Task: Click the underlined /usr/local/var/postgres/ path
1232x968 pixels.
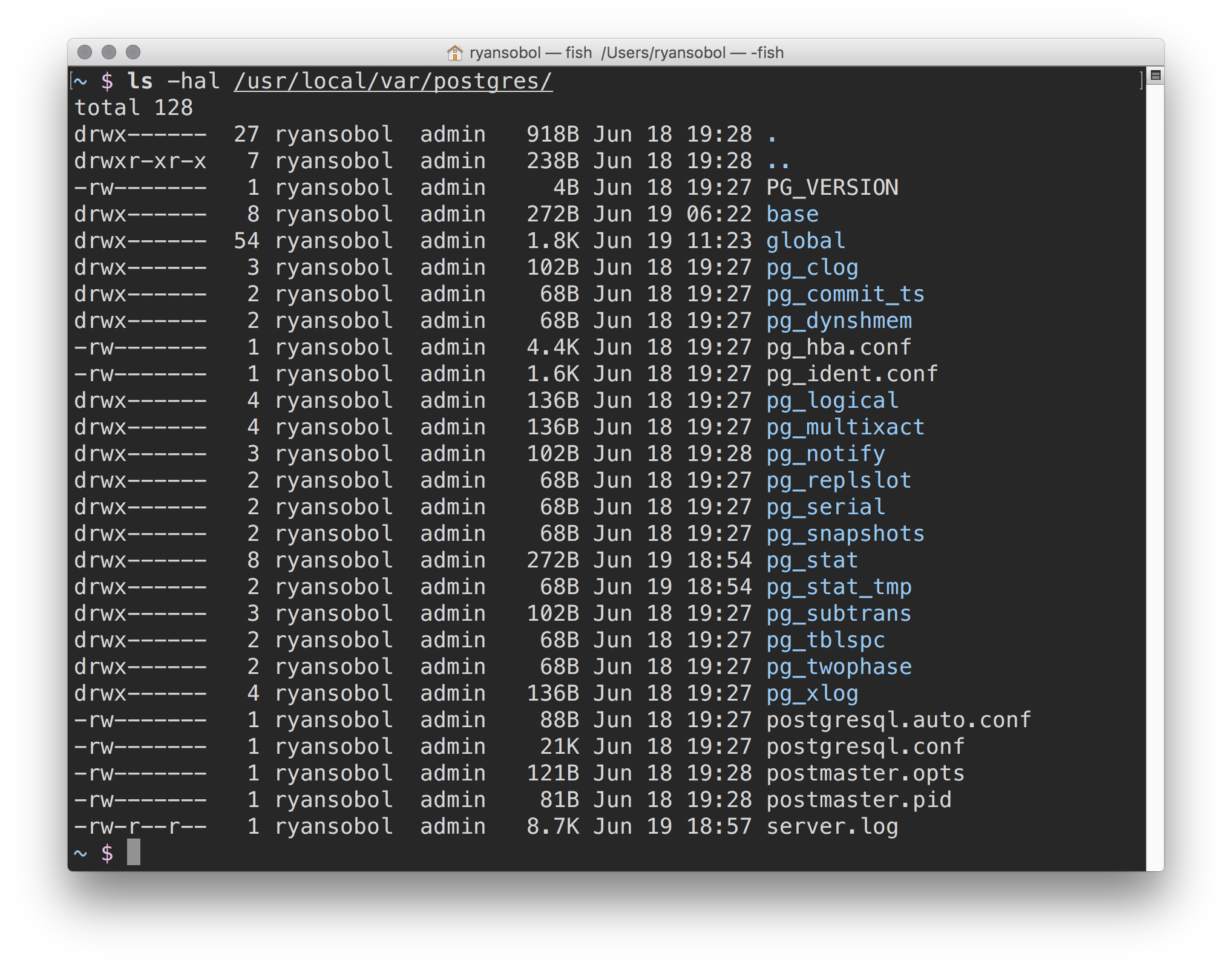Action: click(393, 81)
